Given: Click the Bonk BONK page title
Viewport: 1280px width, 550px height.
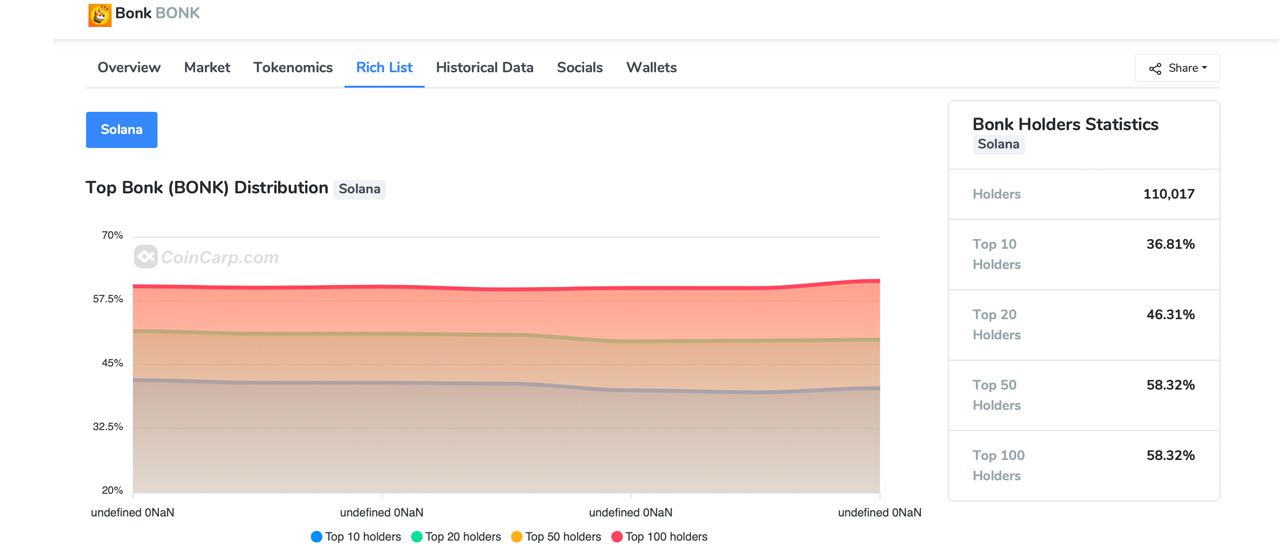Looking at the screenshot, I should 157,13.
